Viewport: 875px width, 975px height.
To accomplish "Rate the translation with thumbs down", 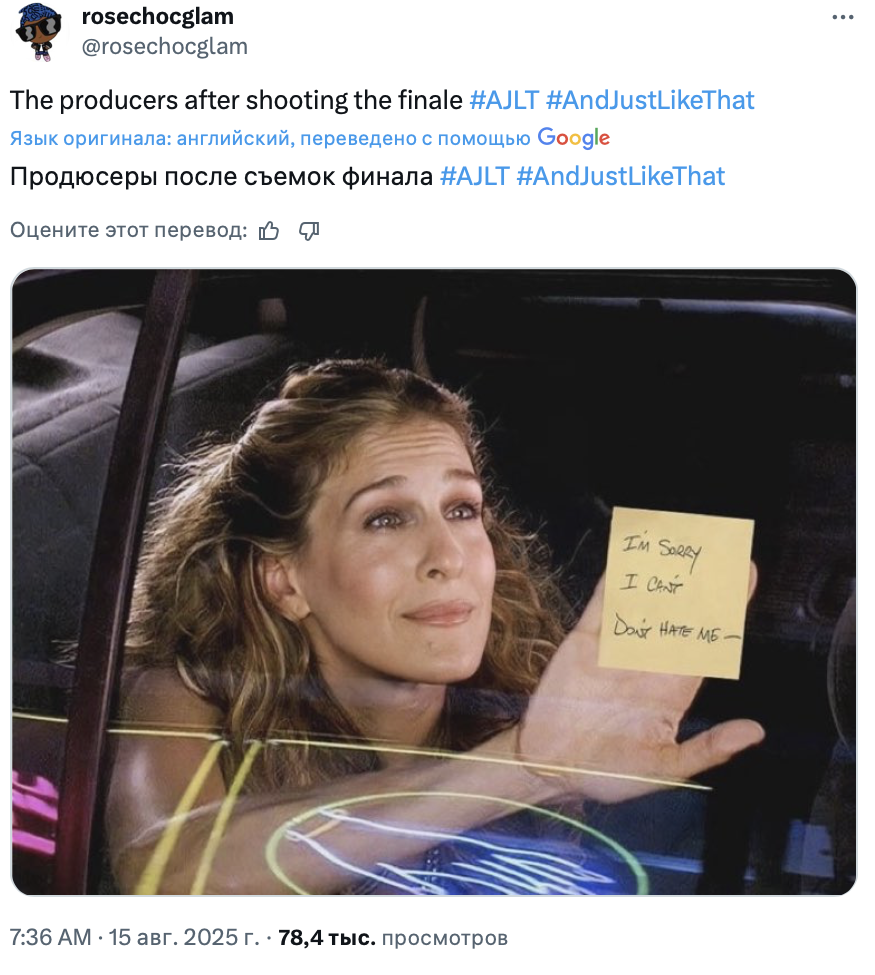I will coord(308,231).
